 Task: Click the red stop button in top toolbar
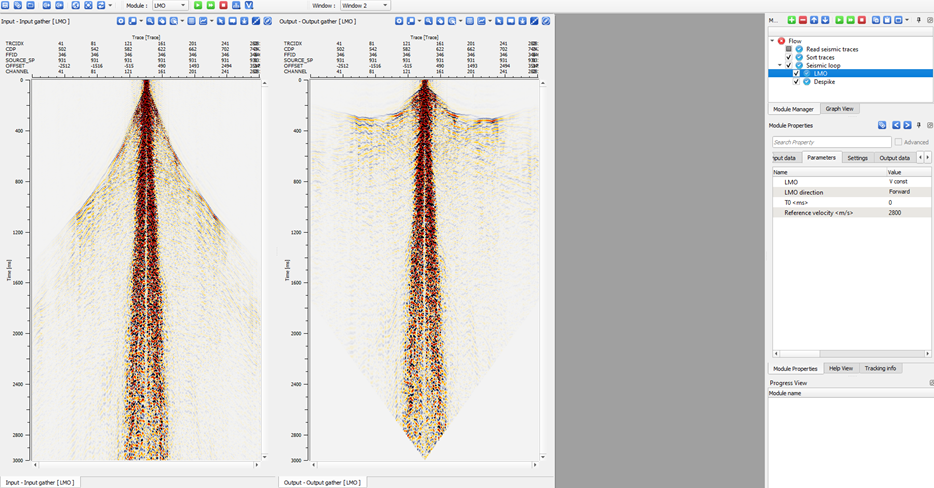coord(223,5)
